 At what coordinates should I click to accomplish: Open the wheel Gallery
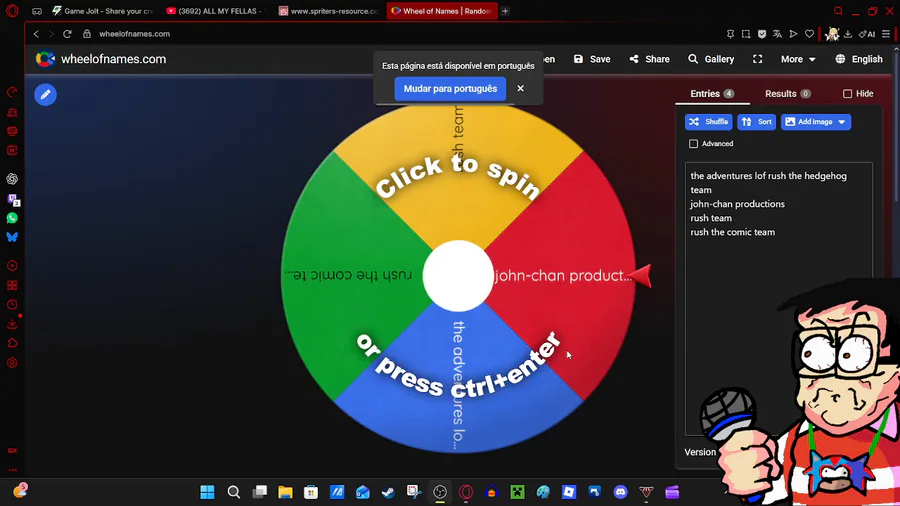point(711,59)
